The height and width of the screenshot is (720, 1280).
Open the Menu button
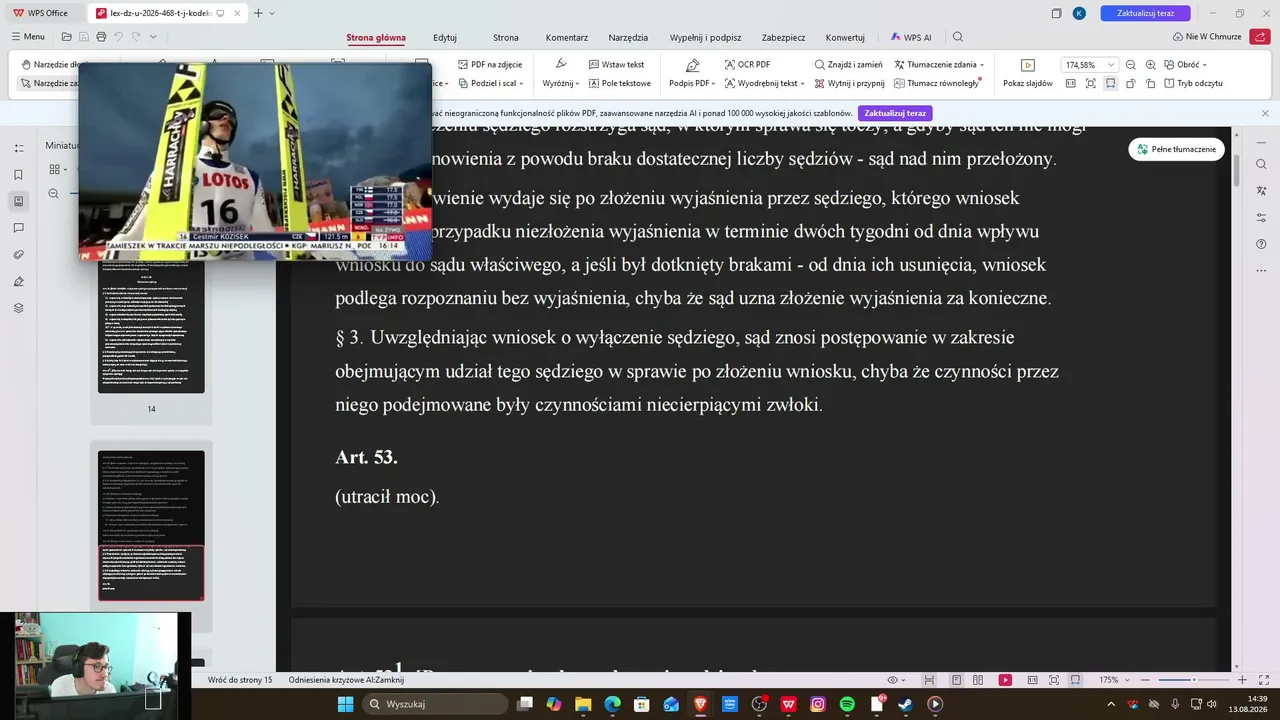click(x=28, y=37)
